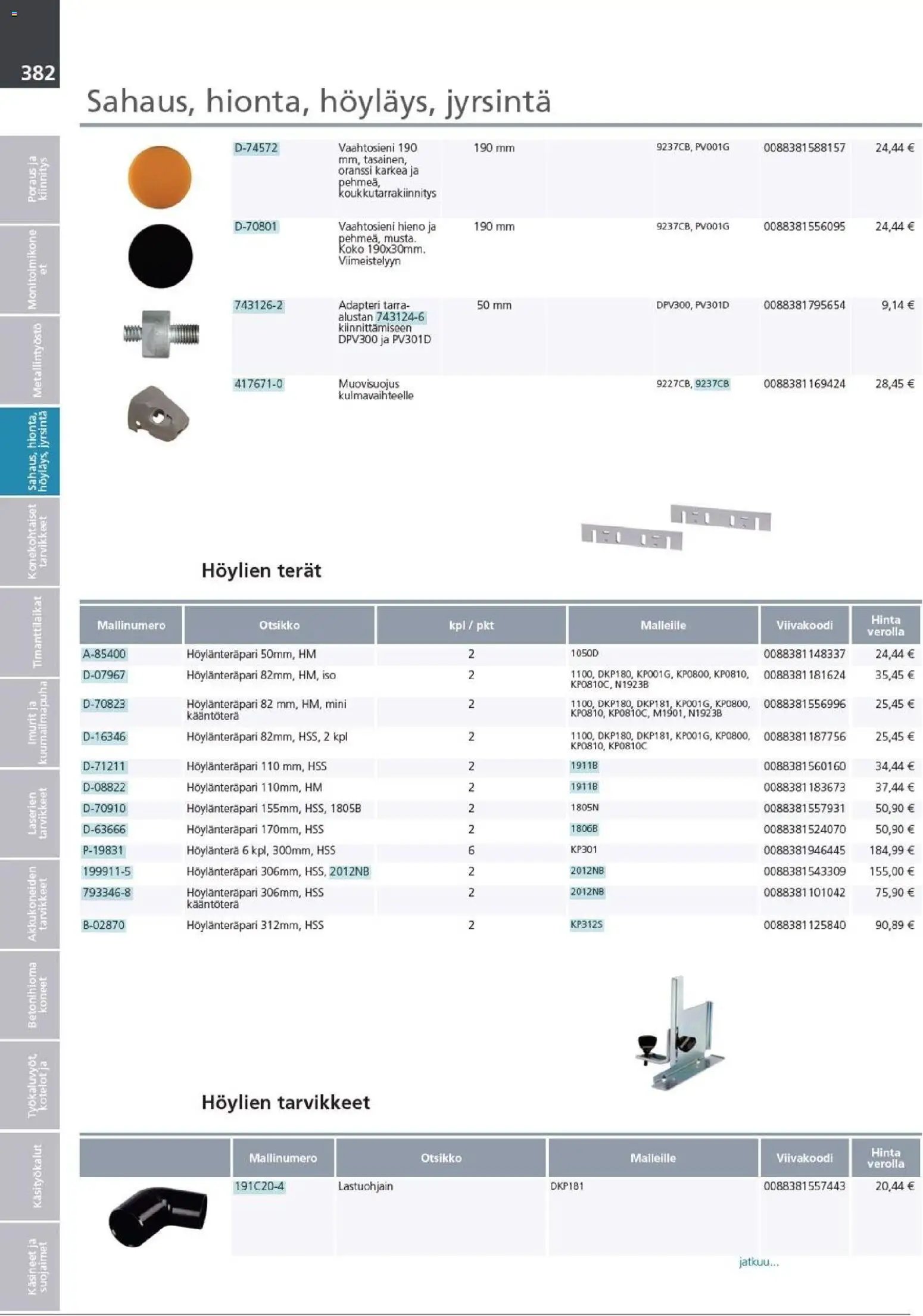The width and height of the screenshot is (923, 1316).
Task: Click the 9237CB compatible model link
Action: [x=712, y=384]
